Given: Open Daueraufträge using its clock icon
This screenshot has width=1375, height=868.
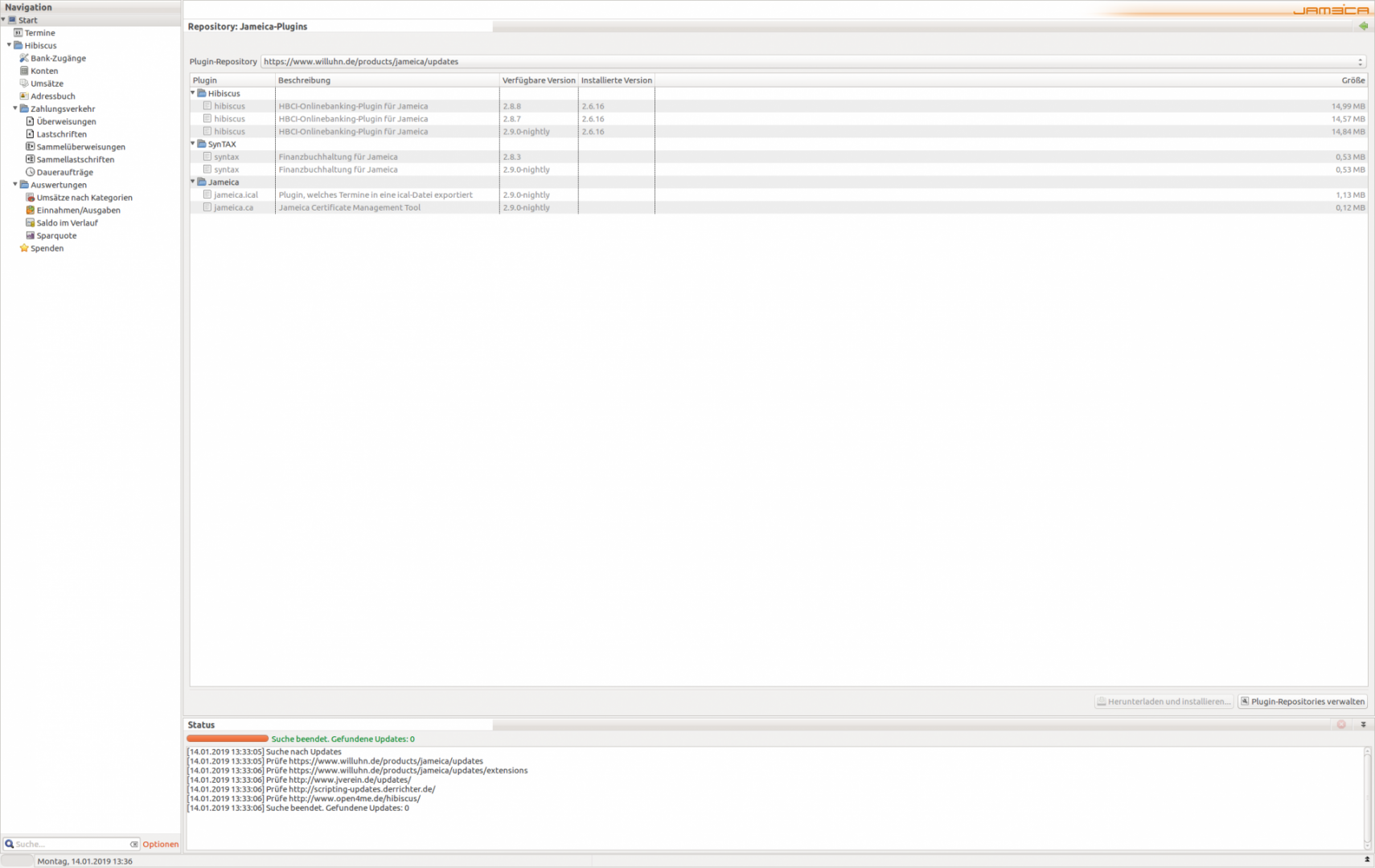Looking at the screenshot, I should [30, 172].
